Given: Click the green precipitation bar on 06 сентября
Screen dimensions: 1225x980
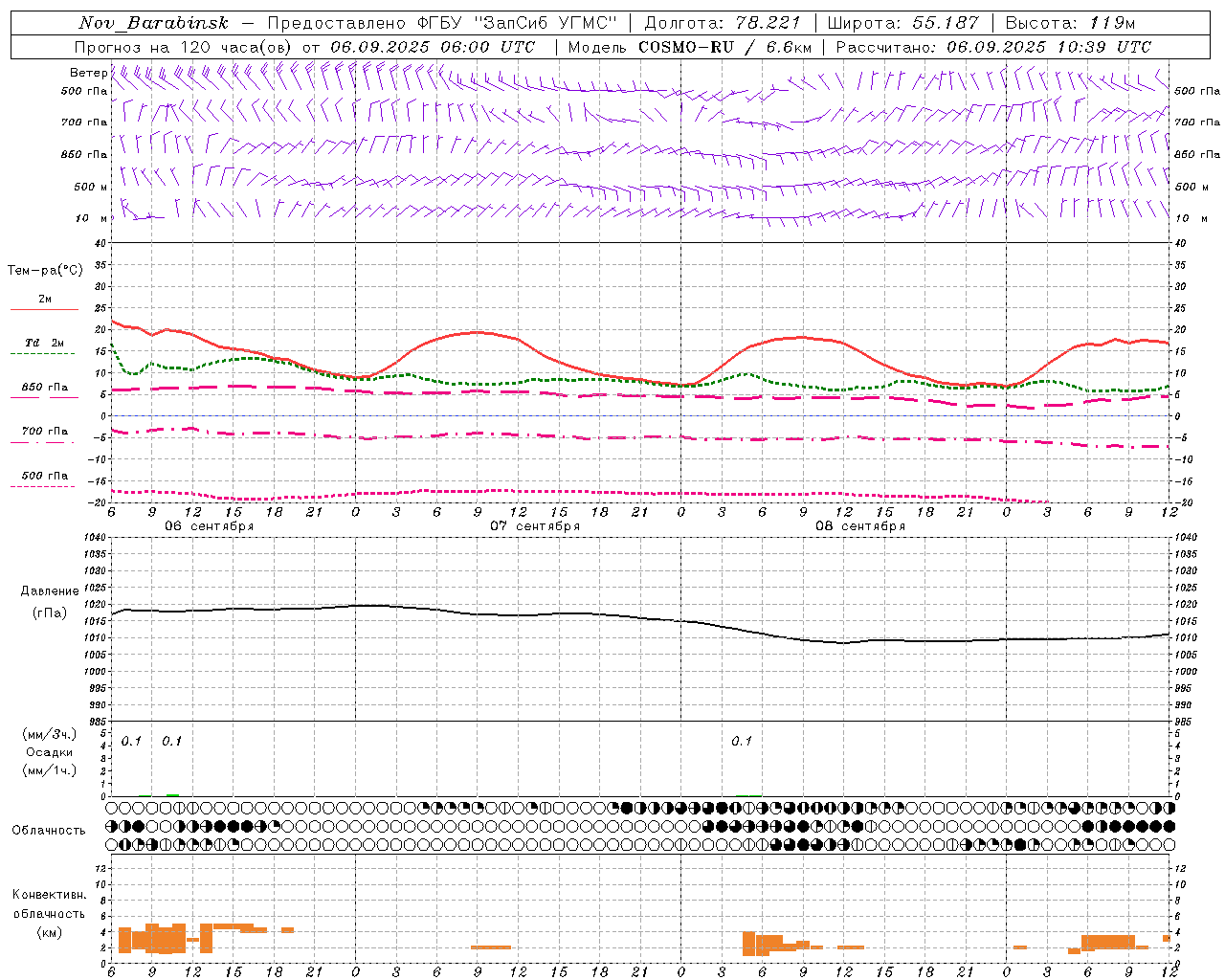Looking at the screenshot, I should coord(172,794).
